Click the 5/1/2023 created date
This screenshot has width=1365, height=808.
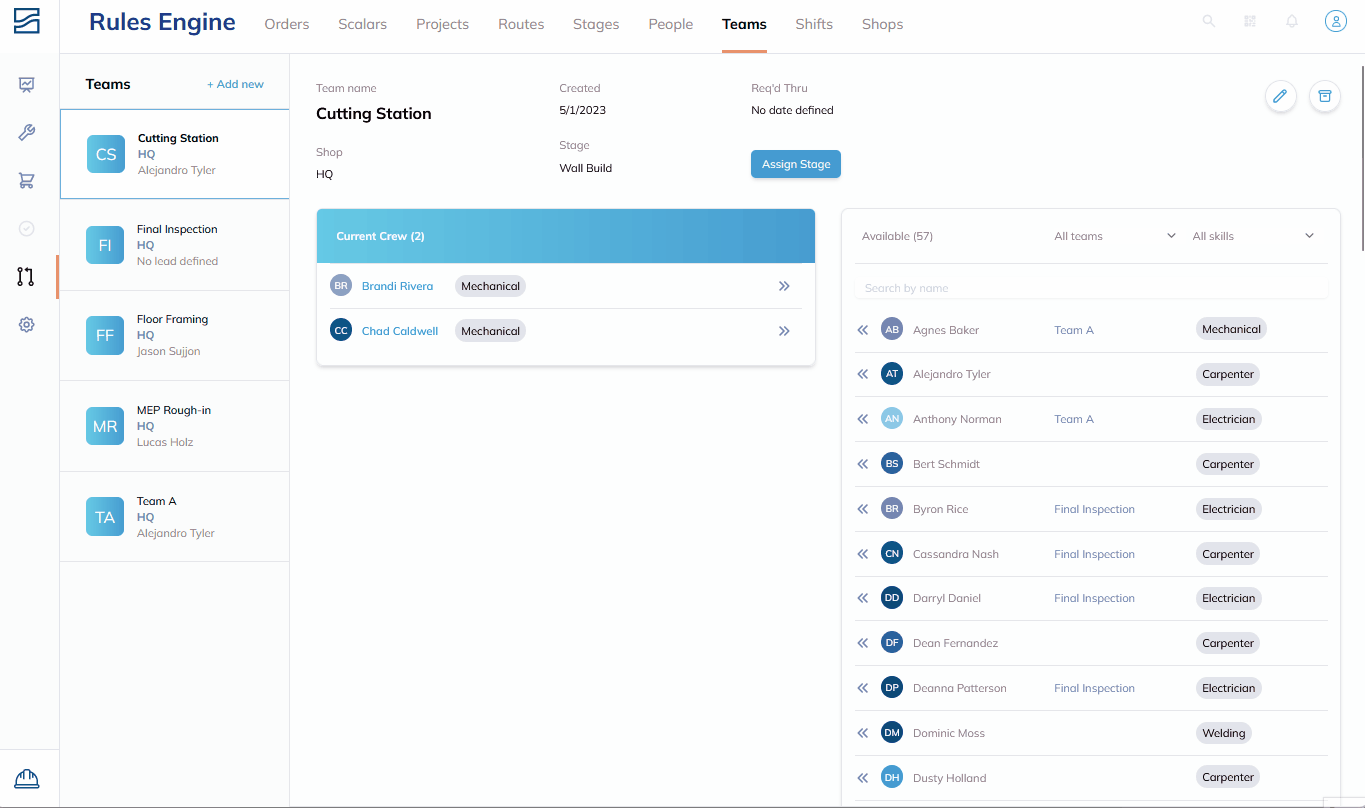(583, 110)
